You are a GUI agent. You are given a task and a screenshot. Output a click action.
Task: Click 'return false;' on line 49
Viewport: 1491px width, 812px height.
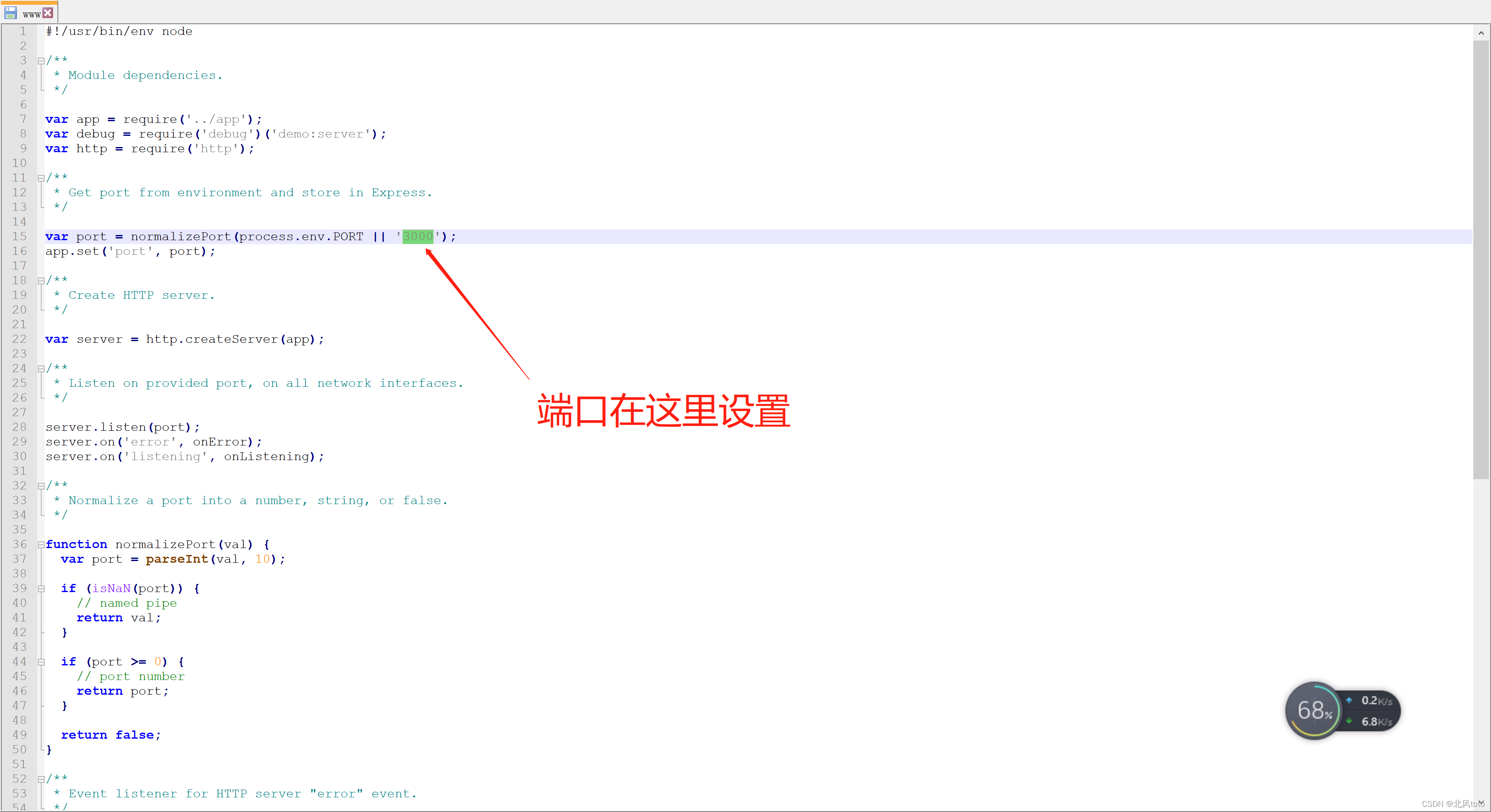tap(111, 735)
